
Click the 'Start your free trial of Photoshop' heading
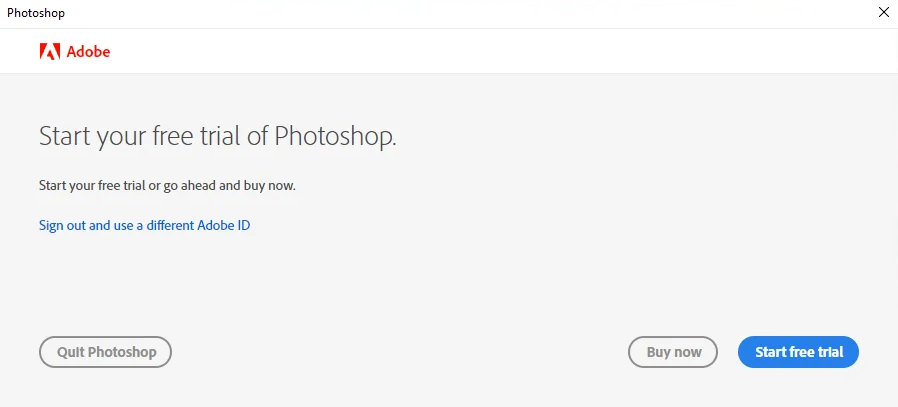pyautogui.click(x=218, y=137)
